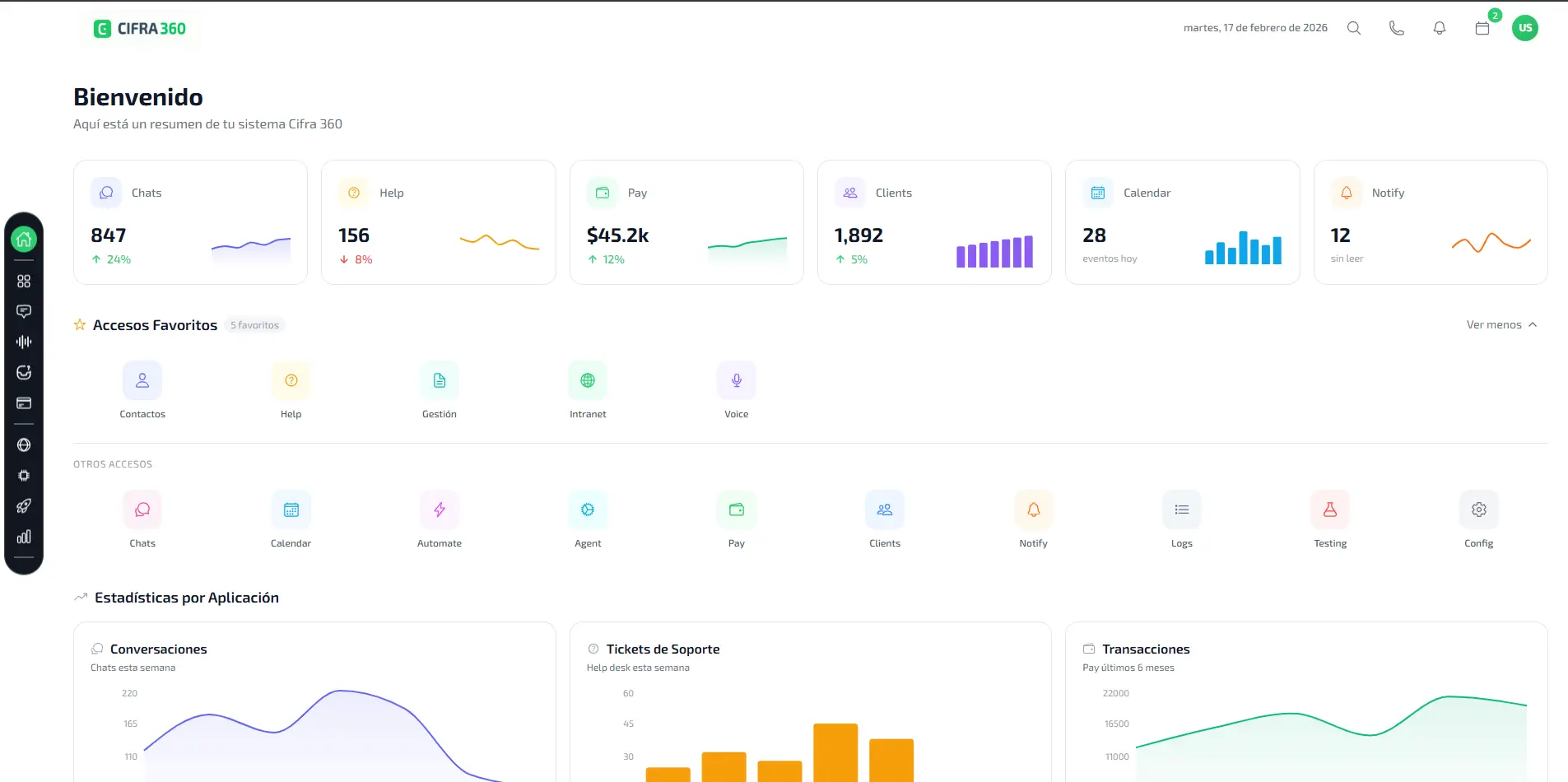Select the Chats summary card showing 847

[190, 222]
